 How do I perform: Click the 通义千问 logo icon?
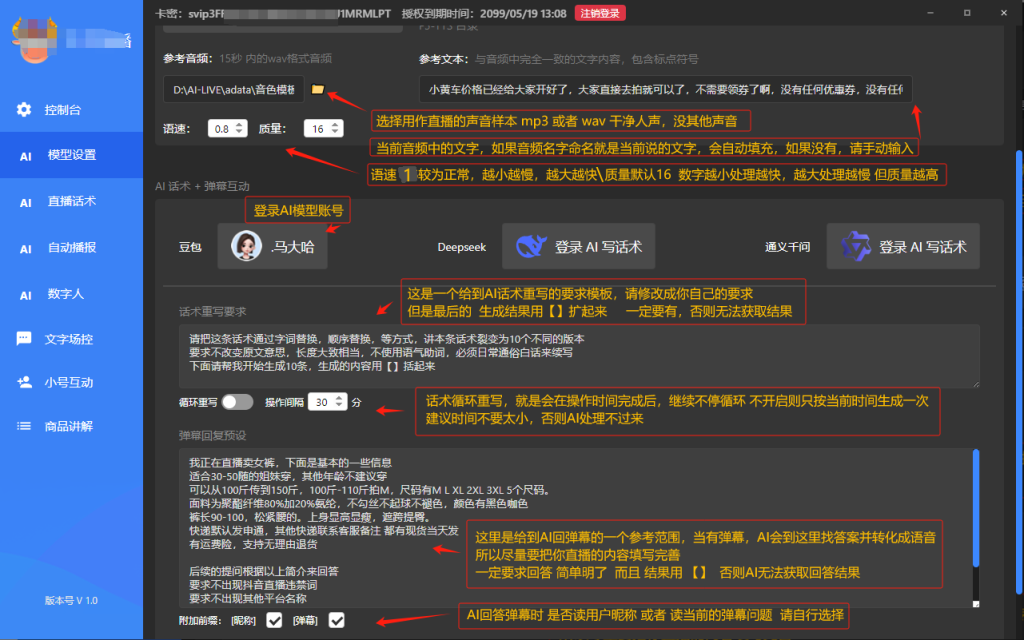(x=856, y=246)
